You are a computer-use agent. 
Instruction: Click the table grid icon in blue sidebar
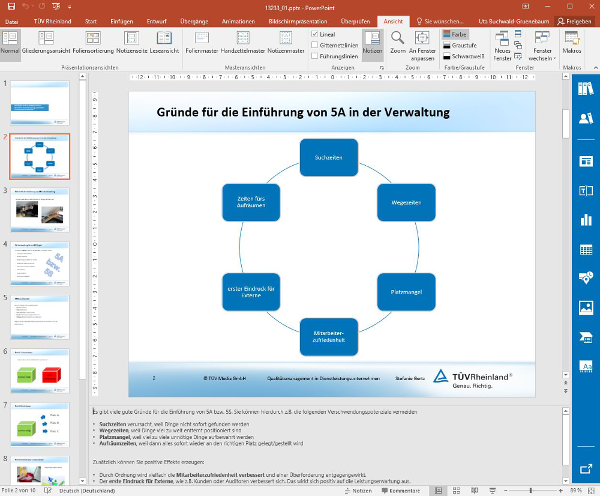[586, 250]
